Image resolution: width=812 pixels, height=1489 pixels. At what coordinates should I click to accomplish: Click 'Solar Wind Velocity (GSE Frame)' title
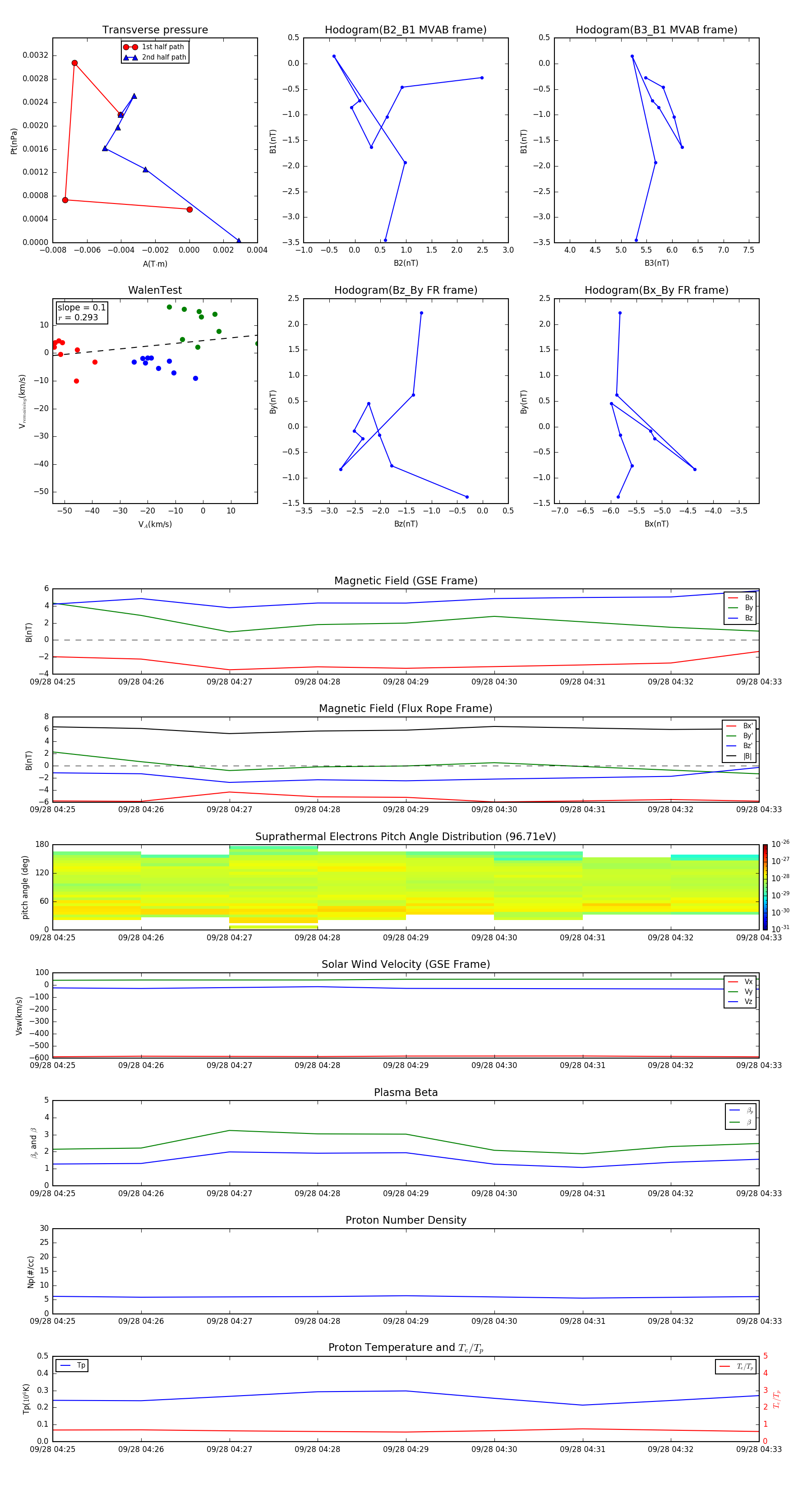point(406,964)
